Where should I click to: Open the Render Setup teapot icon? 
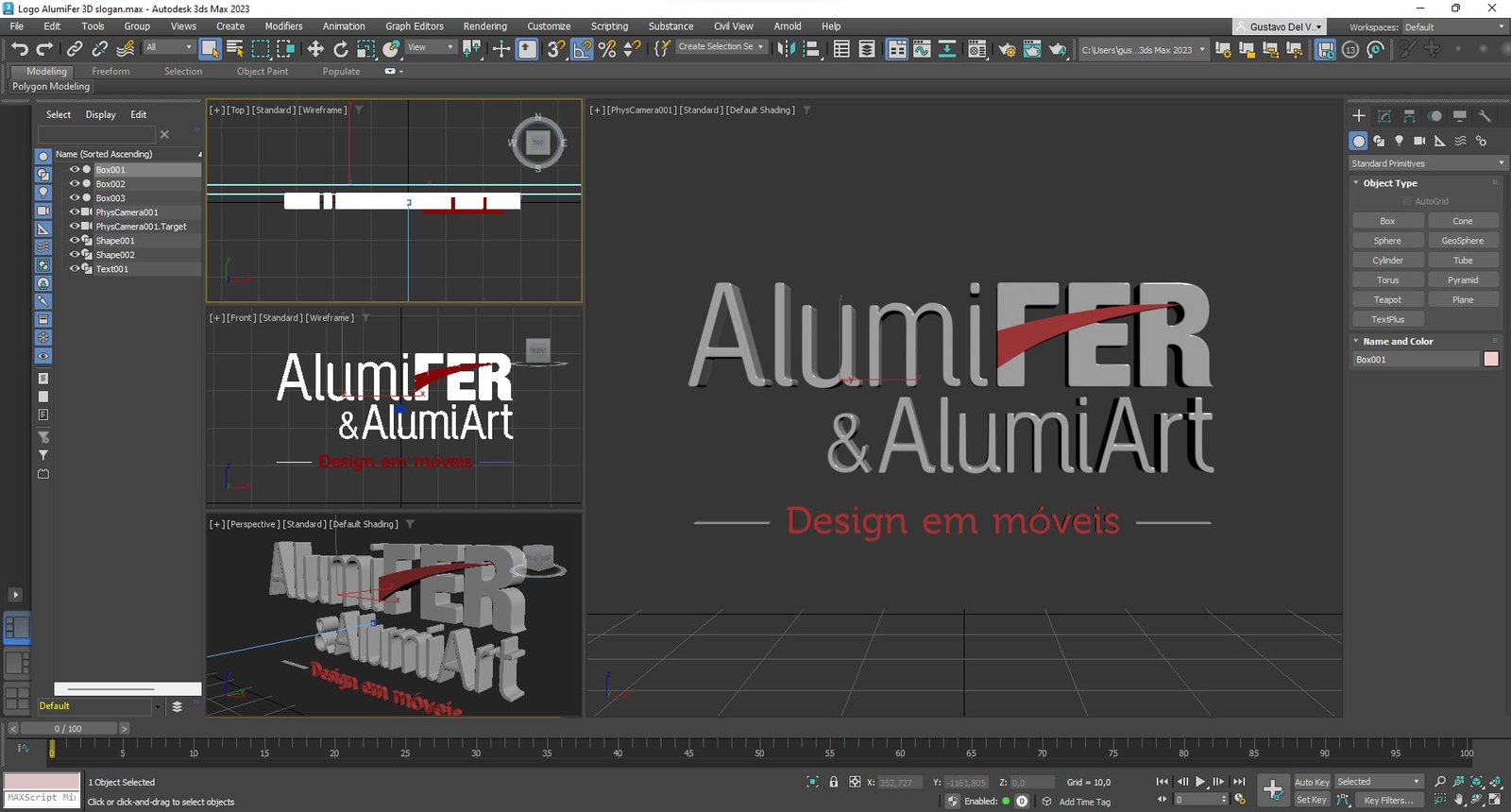coord(1008,48)
